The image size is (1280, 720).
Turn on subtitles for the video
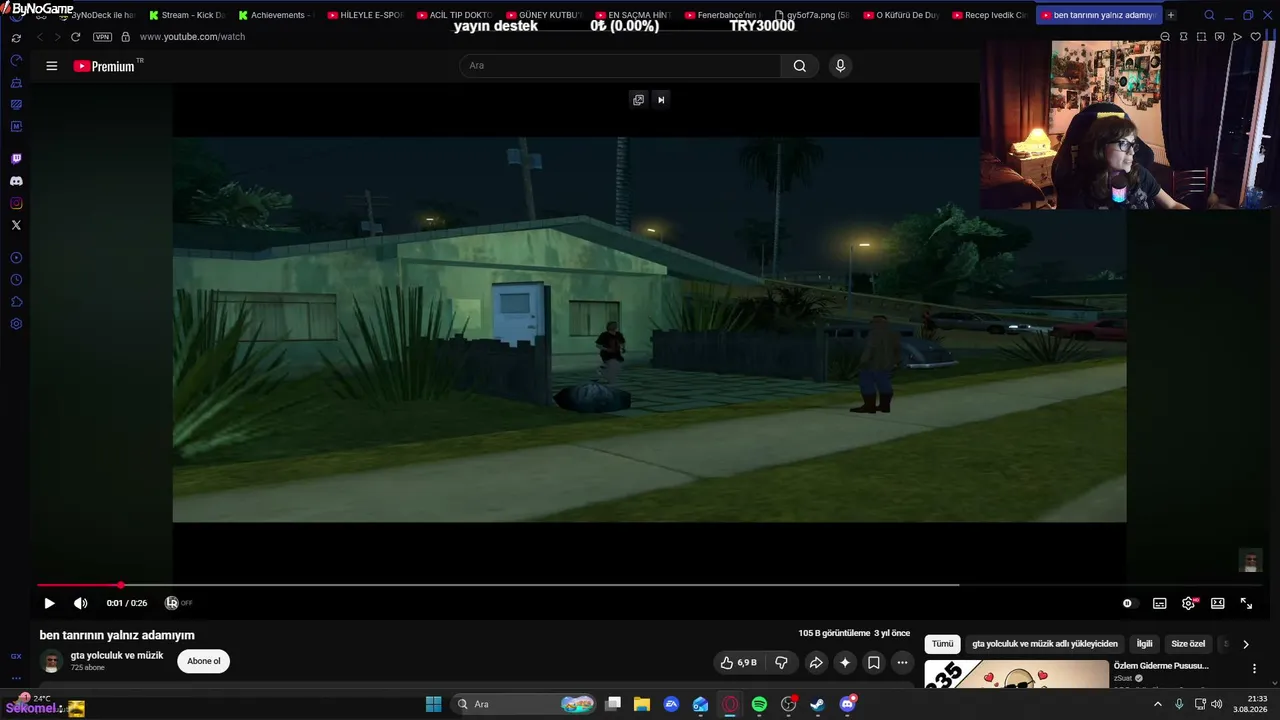[x=1160, y=603]
